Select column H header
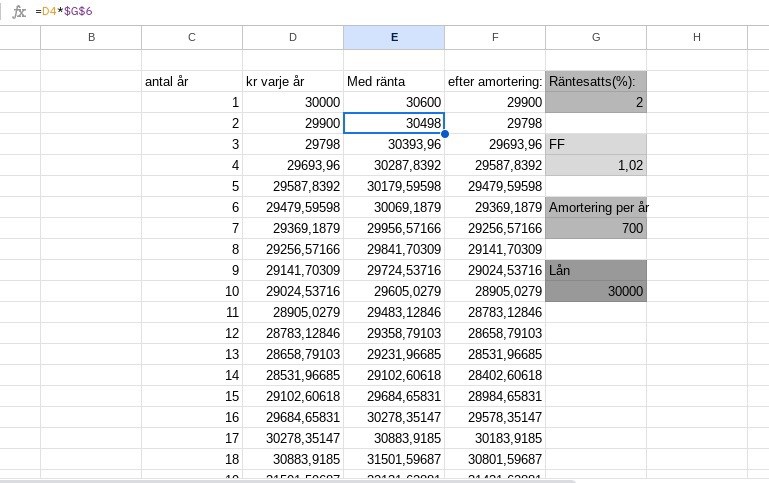Image resolution: width=769 pixels, height=483 pixels. point(697,37)
